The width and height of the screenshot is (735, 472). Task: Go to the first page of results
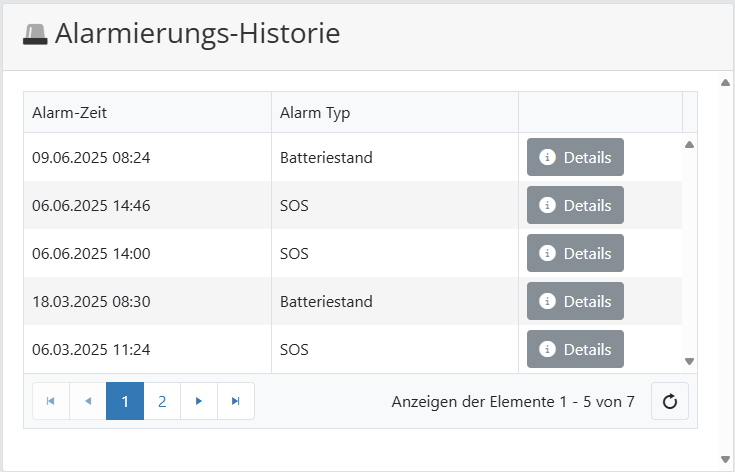[51, 401]
